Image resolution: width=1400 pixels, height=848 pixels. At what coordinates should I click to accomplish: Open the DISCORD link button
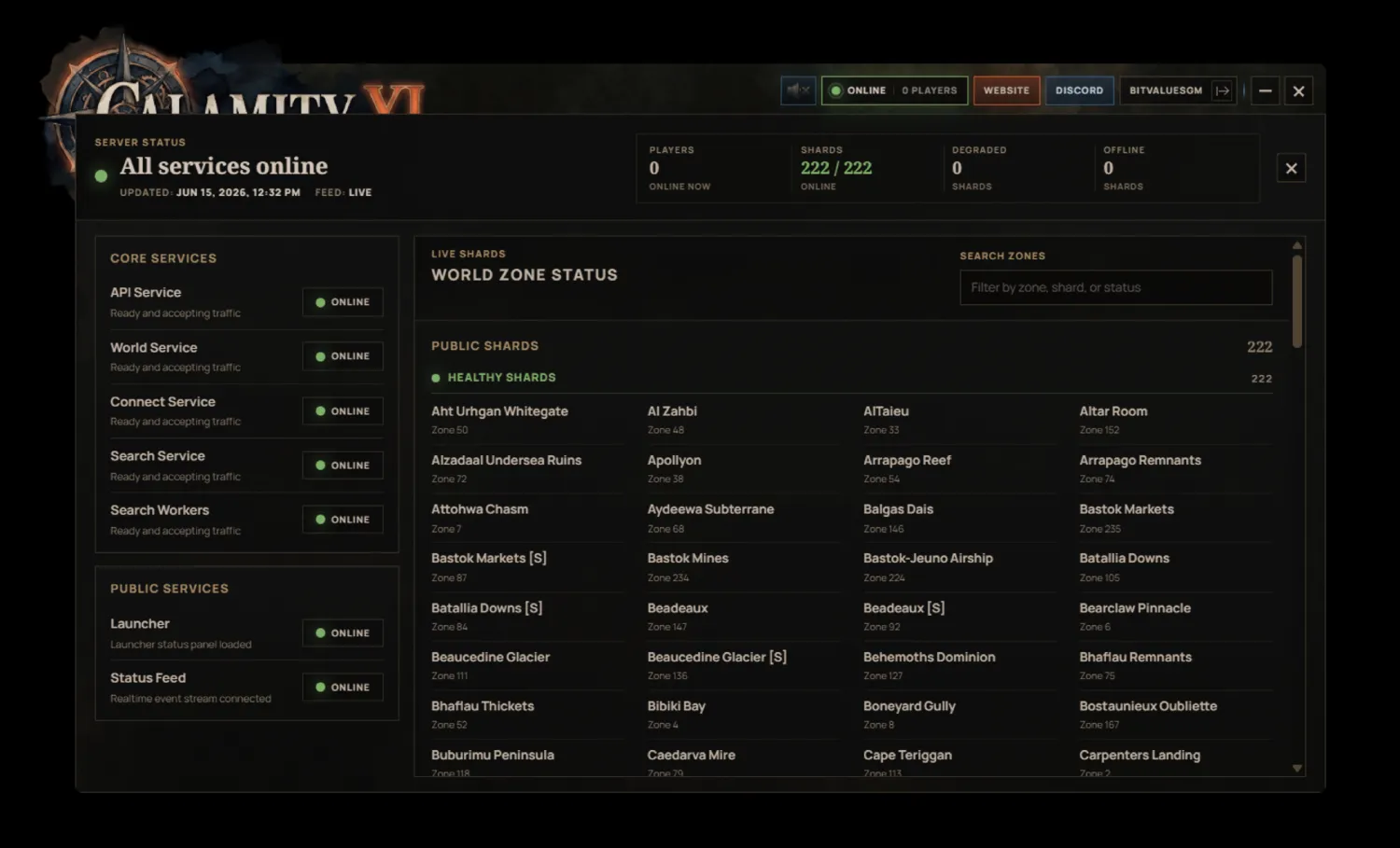(x=1079, y=90)
